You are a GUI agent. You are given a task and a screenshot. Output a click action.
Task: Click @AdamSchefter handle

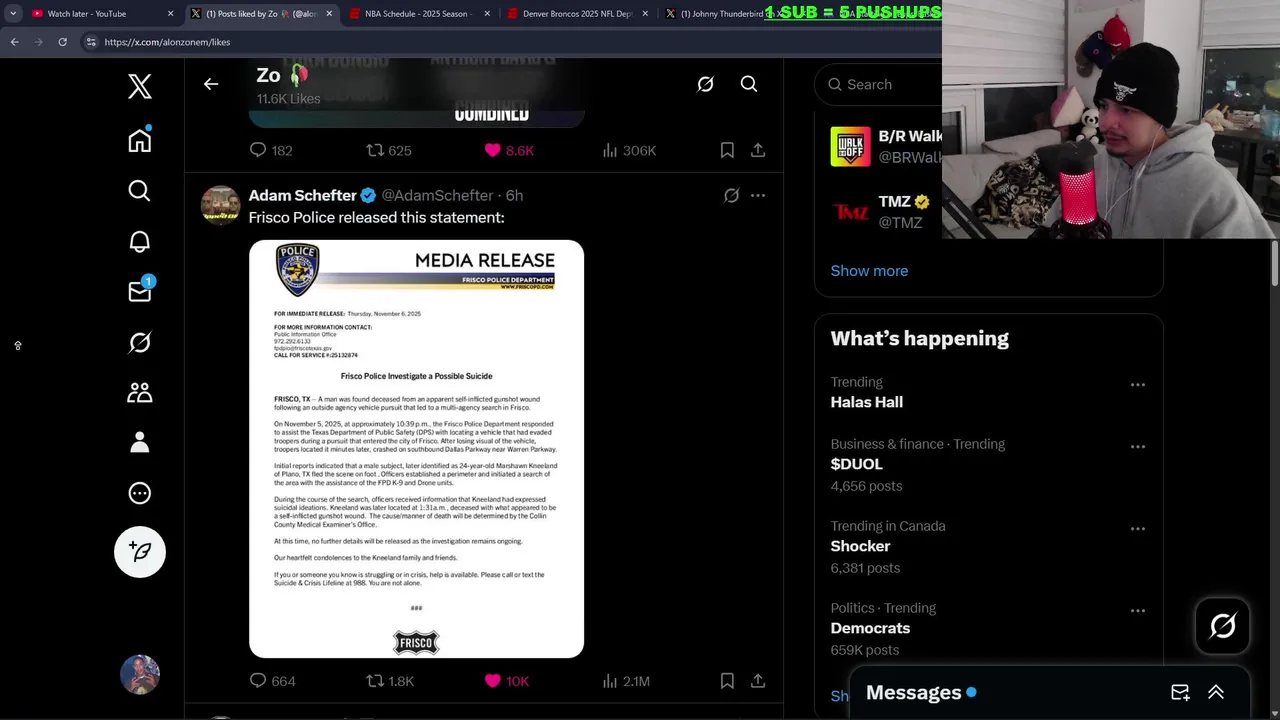tap(437, 195)
